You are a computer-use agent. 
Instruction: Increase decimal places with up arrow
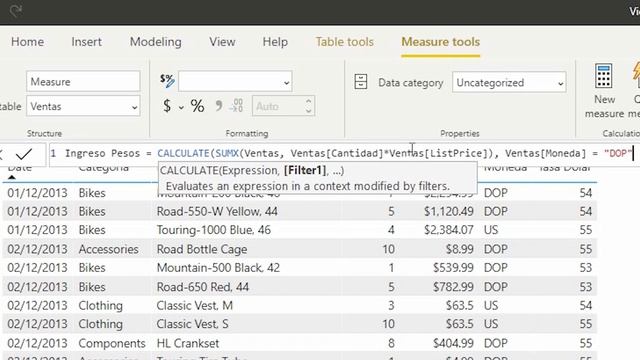point(309,101)
